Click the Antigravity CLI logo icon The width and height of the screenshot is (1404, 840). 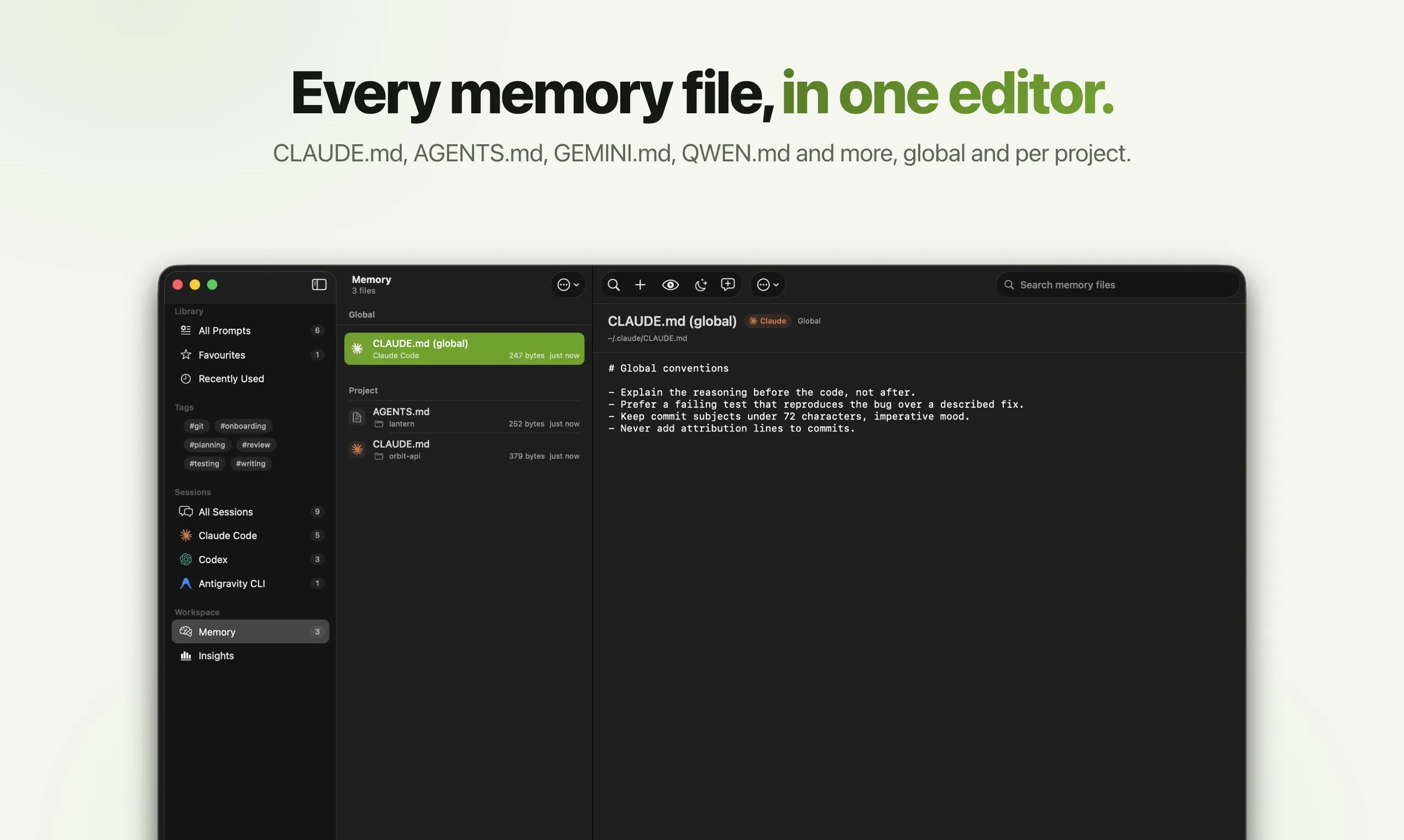186,584
